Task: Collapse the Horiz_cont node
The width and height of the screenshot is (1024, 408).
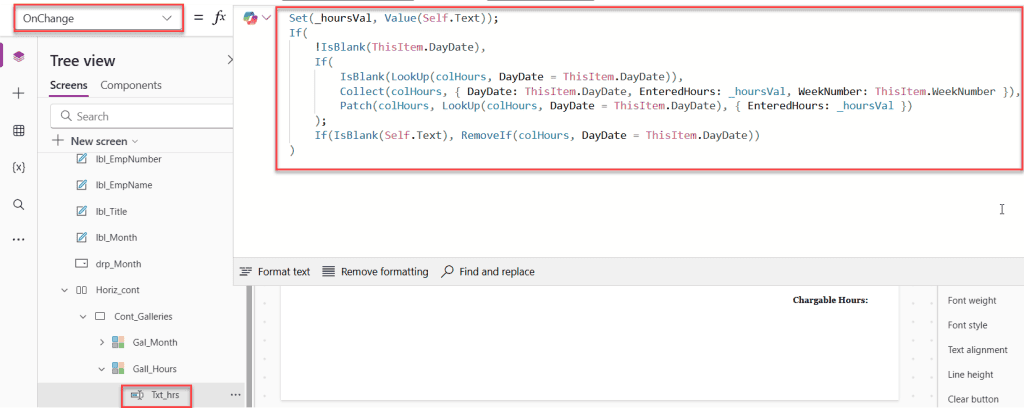Action: [65, 290]
